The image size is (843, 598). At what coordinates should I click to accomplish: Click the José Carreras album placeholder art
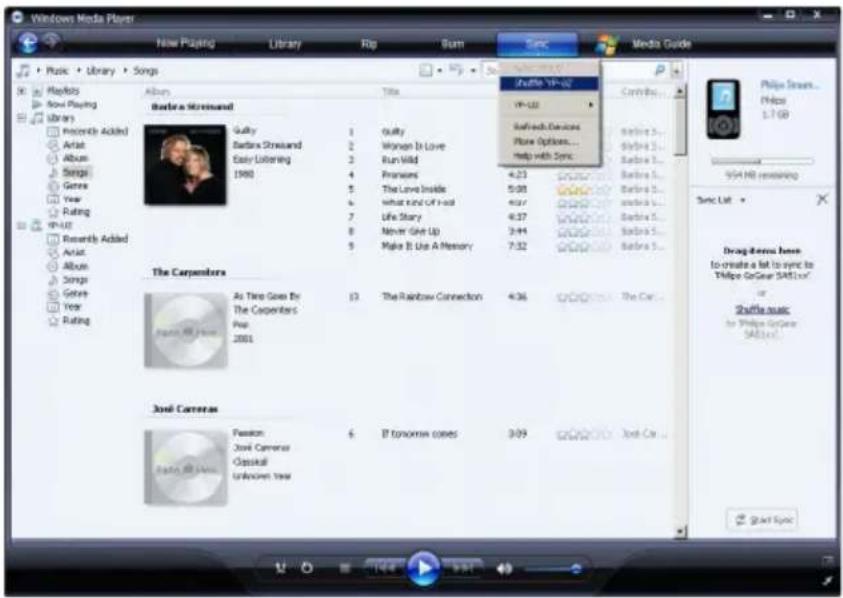point(185,467)
